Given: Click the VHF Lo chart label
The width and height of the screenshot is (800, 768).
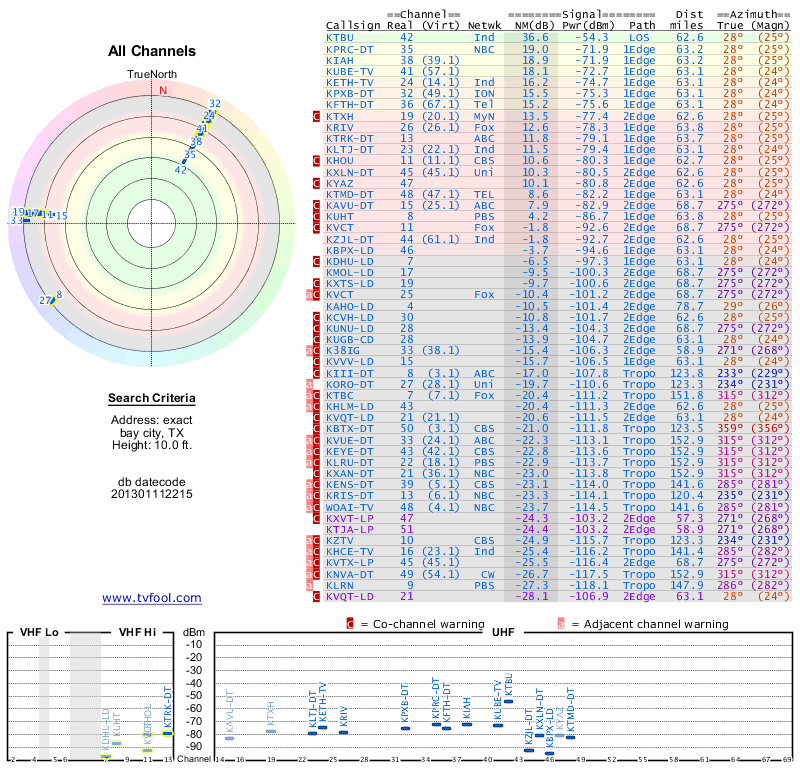Looking at the screenshot, I should click(x=39, y=632).
